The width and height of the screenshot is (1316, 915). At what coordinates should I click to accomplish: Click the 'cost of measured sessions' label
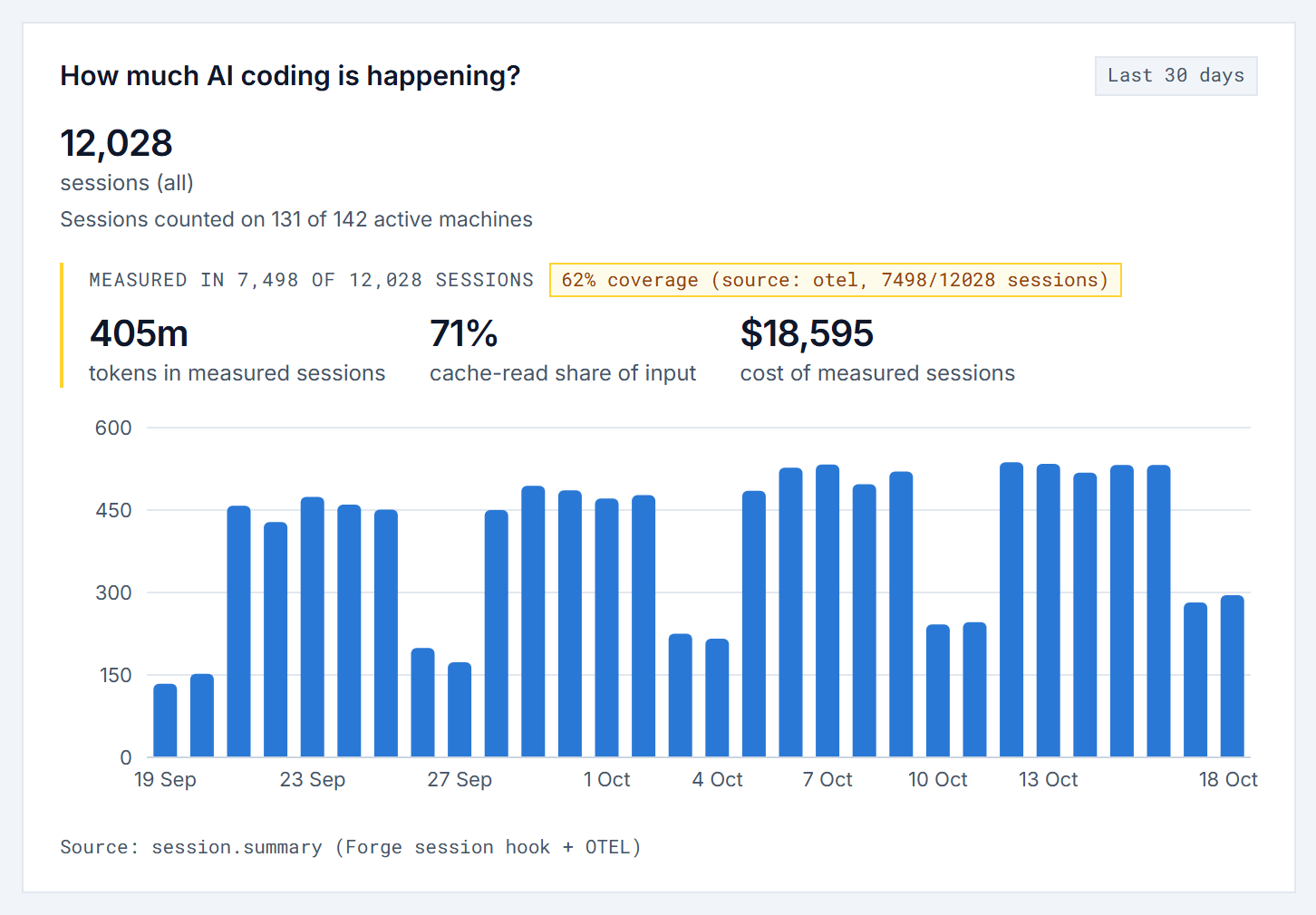pyautogui.click(x=877, y=373)
